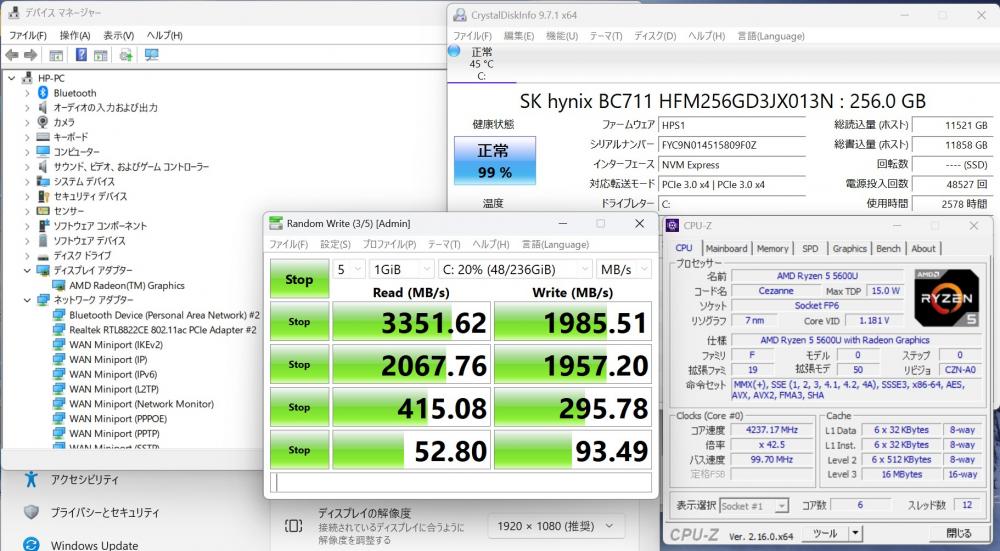Select the Bluetooth device category icon
The width and height of the screenshot is (1000, 551).
43,93
